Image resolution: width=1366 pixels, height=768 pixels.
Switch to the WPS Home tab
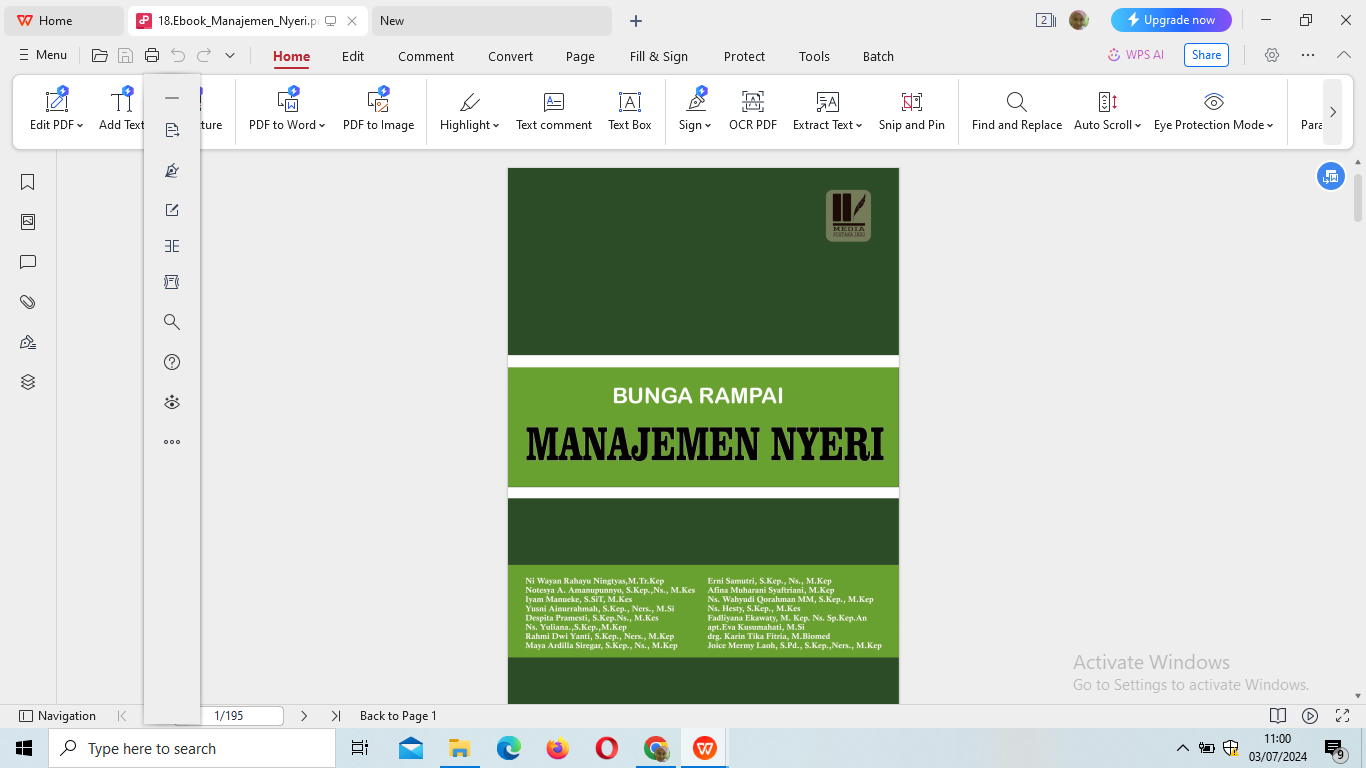[62, 20]
